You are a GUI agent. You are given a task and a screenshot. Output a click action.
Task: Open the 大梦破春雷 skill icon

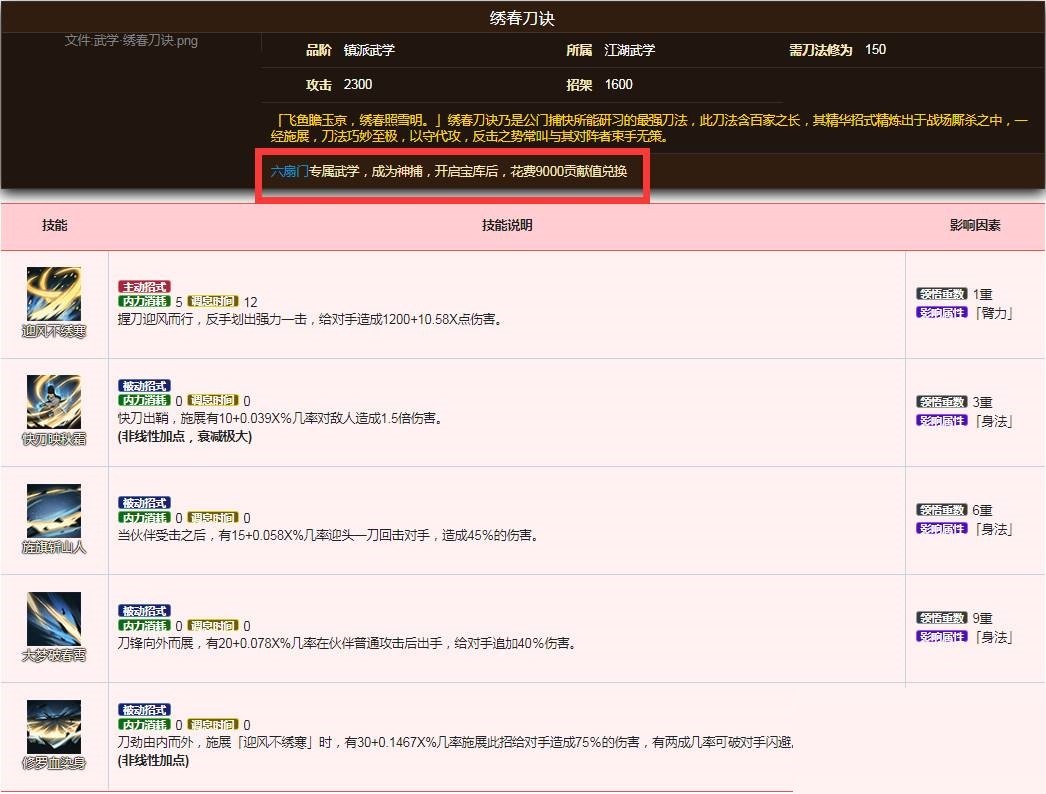pyautogui.click(x=54, y=618)
